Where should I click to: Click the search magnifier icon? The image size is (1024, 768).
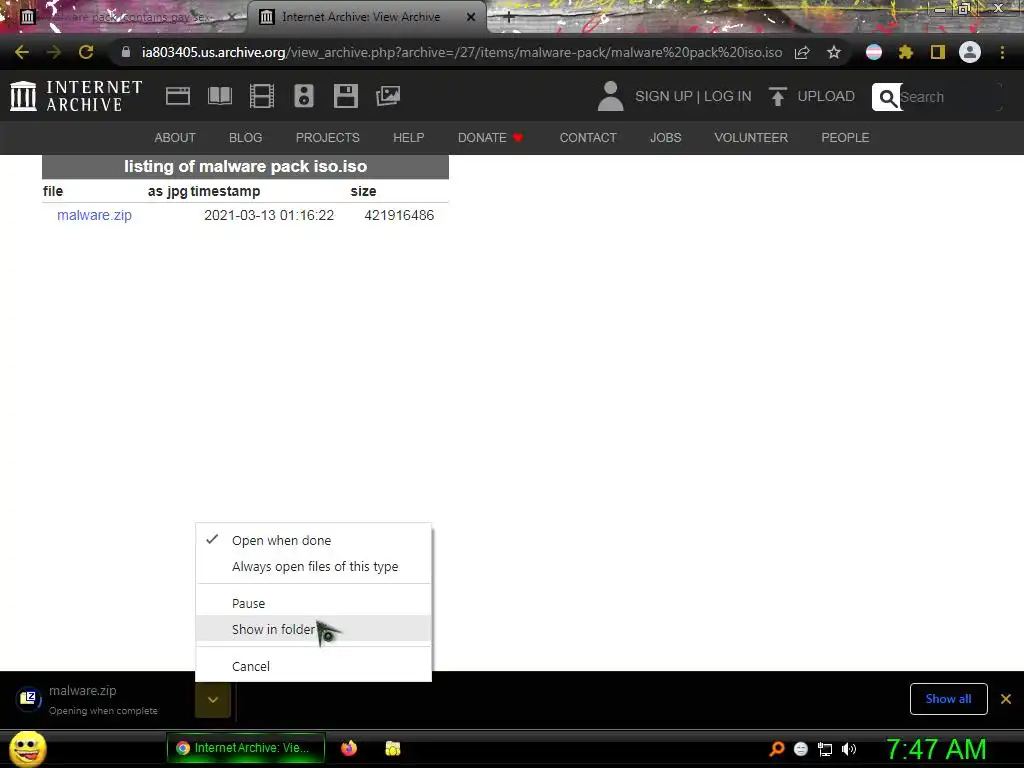[887, 97]
